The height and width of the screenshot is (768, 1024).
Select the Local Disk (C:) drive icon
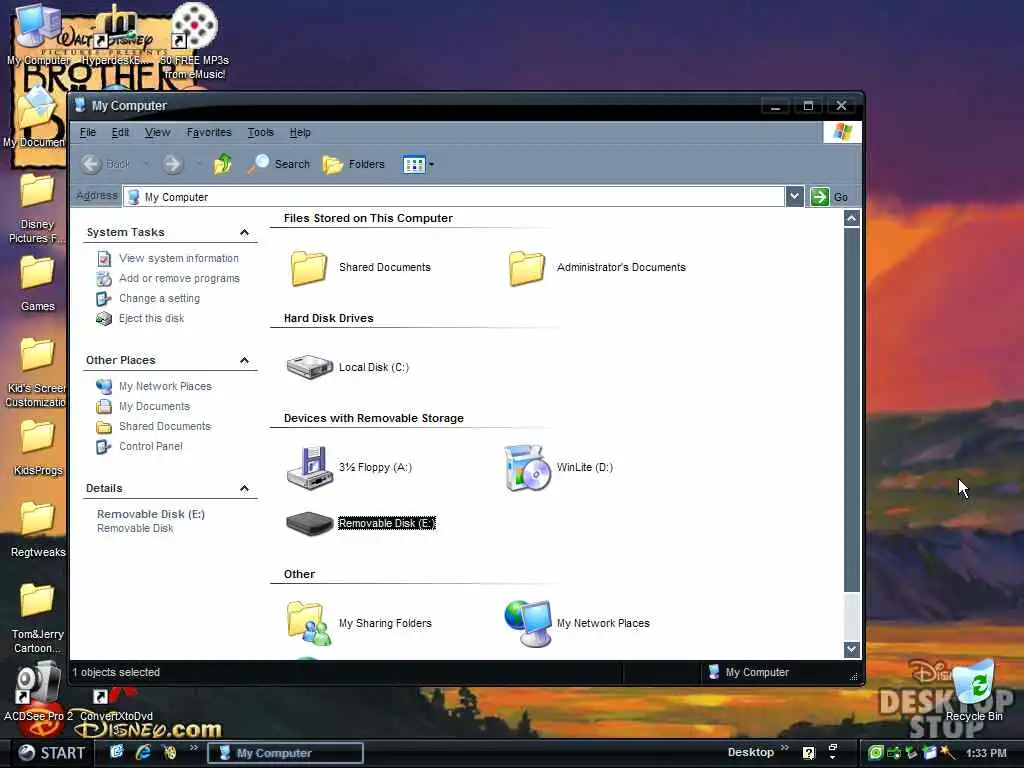point(310,367)
